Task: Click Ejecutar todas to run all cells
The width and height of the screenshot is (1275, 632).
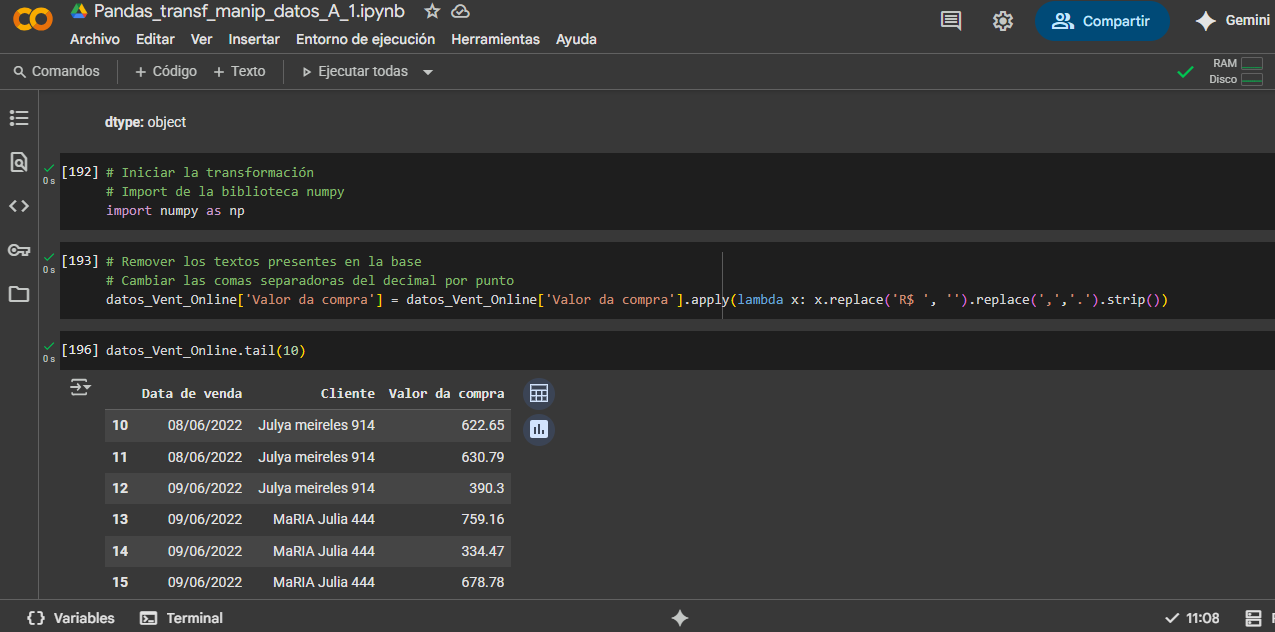Action: pyautogui.click(x=354, y=72)
